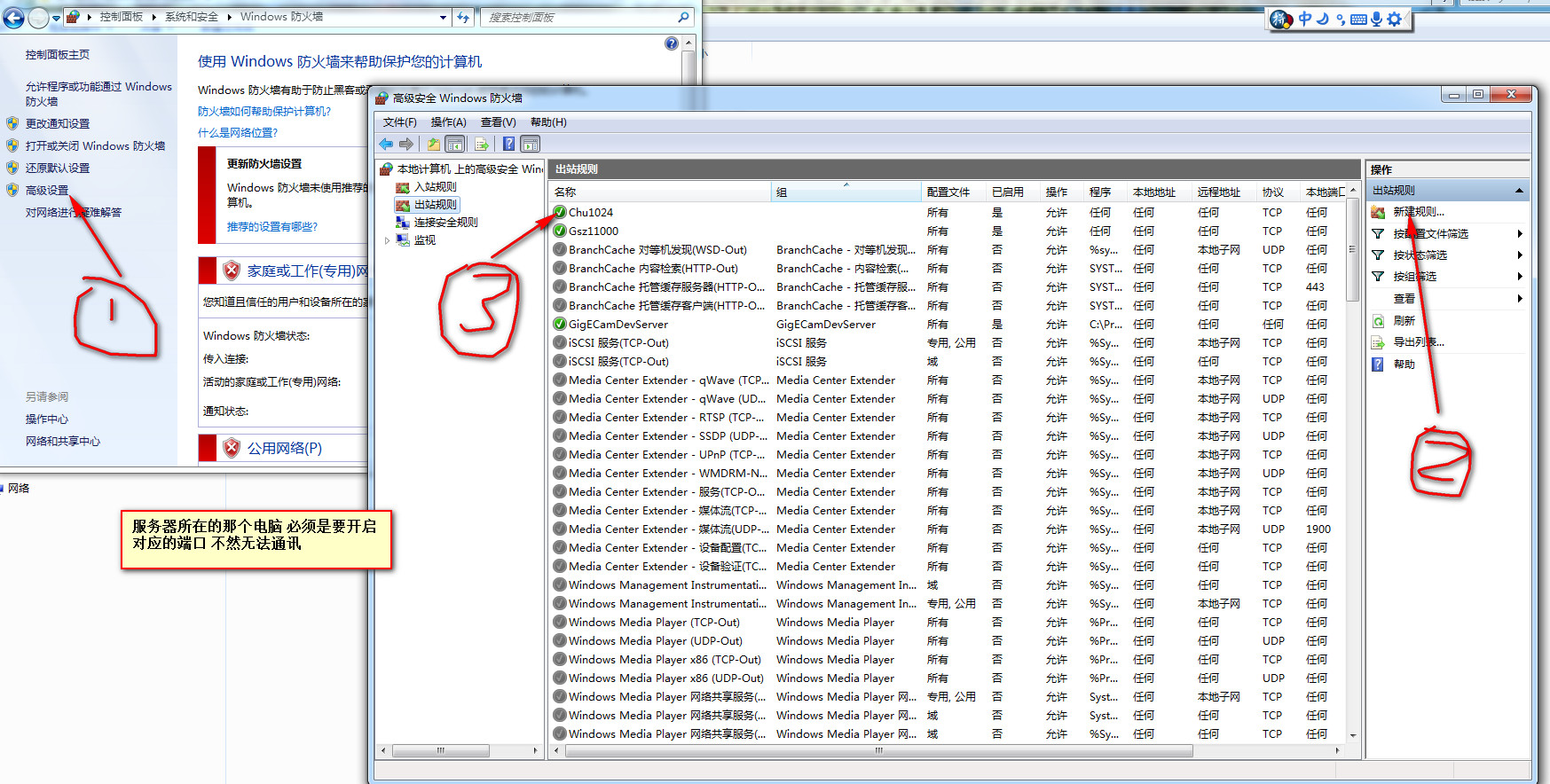Click the 刷新 refresh icon in actions pane
This screenshot has height=784, width=1550.
[x=1378, y=321]
